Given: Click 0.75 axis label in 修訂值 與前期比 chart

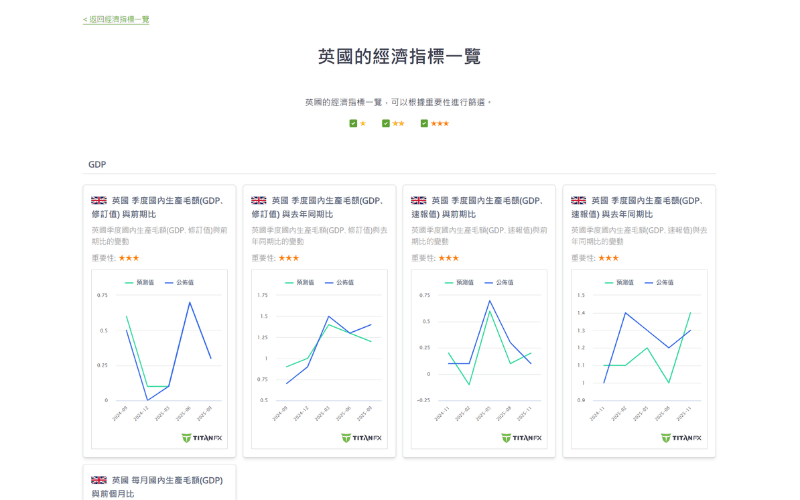Looking at the screenshot, I should tap(103, 295).
